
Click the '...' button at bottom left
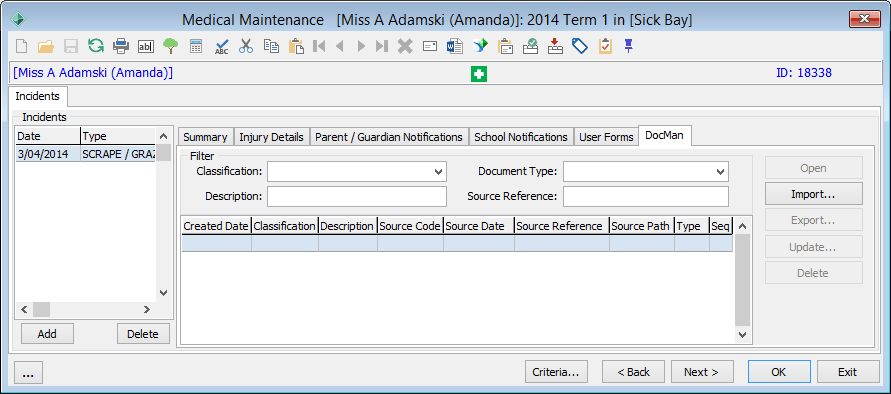[27, 374]
